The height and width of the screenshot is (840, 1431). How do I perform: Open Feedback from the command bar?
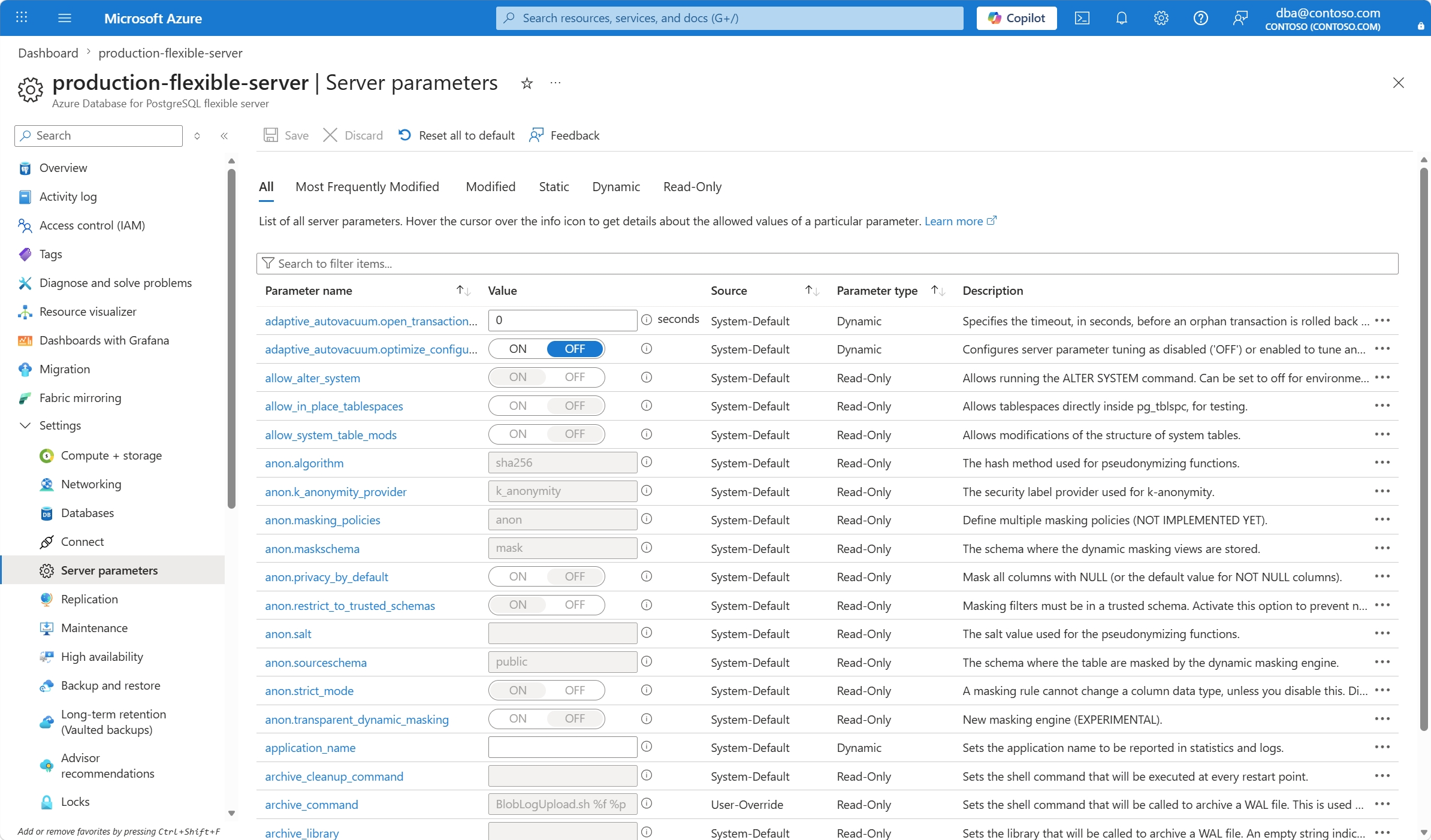(x=564, y=135)
